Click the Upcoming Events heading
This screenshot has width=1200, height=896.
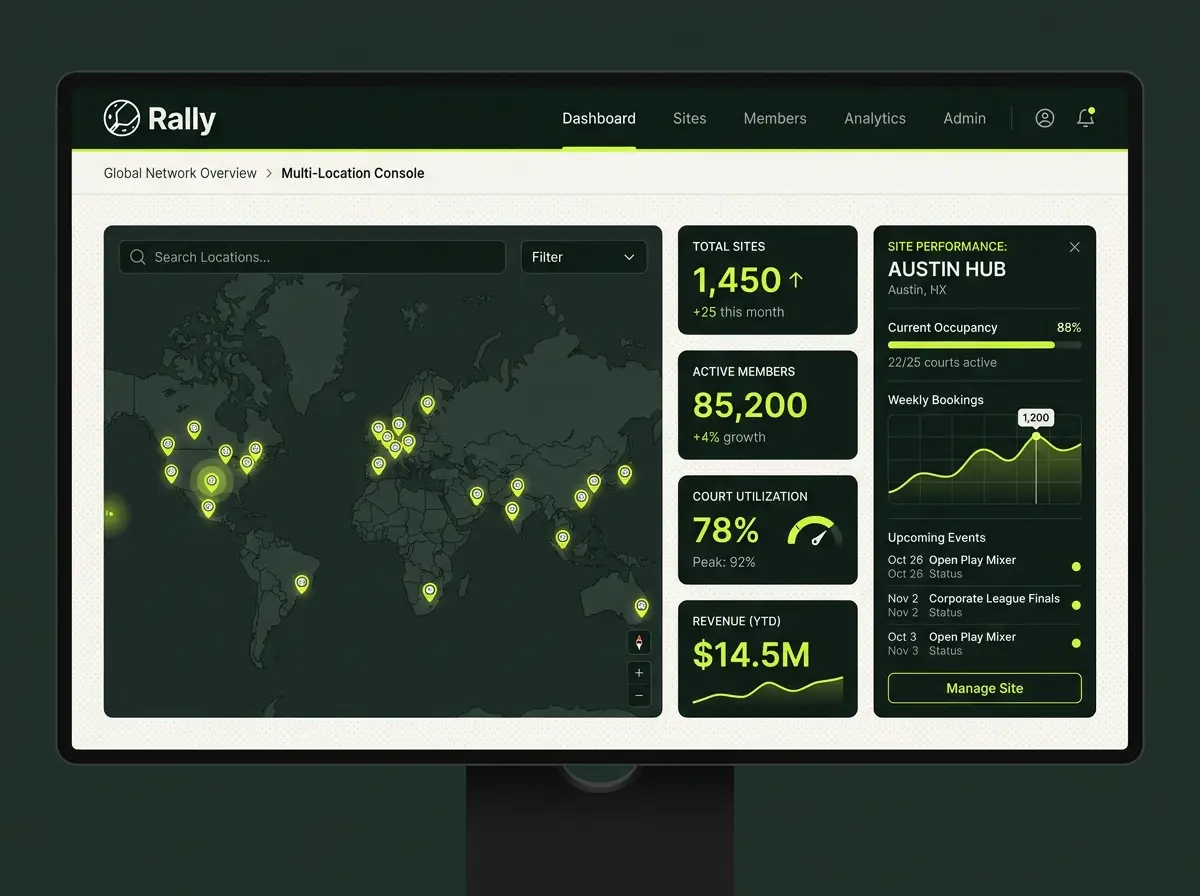click(x=937, y=537)
